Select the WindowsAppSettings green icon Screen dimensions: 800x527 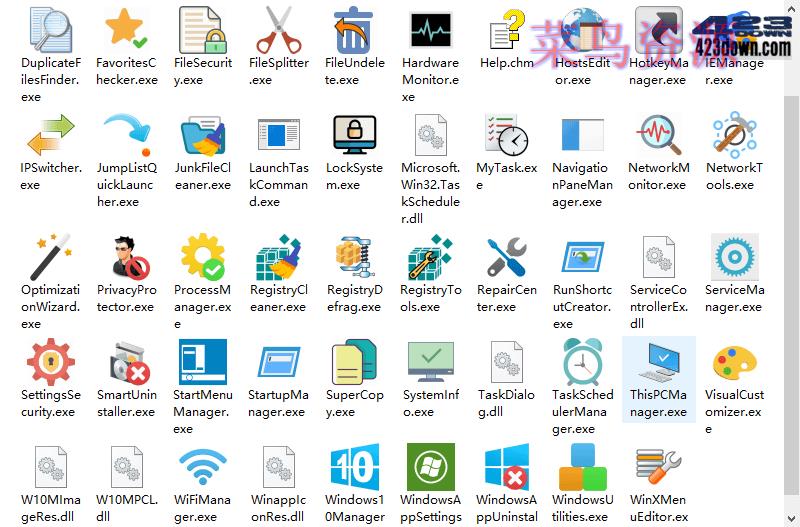tap(431, 467)
